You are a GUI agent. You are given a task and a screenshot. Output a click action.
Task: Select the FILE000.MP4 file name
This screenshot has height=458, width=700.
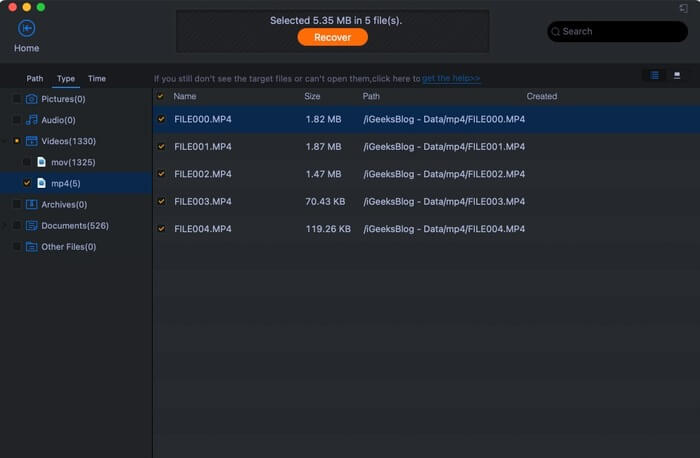[203, 119]
